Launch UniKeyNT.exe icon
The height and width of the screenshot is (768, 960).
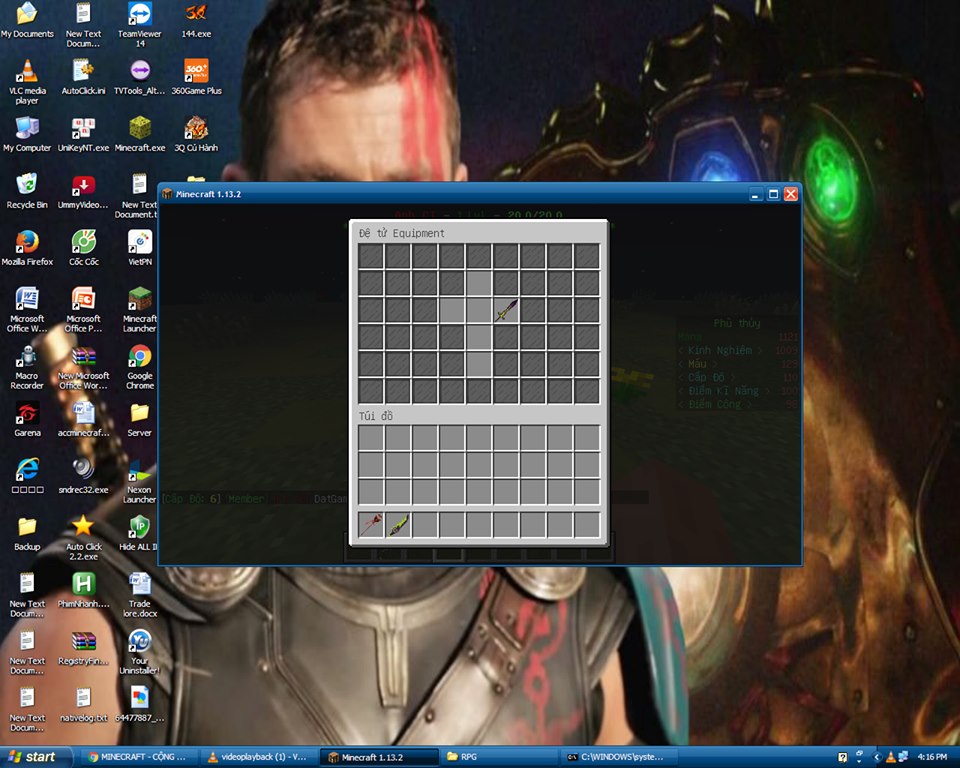pos(83,134)
